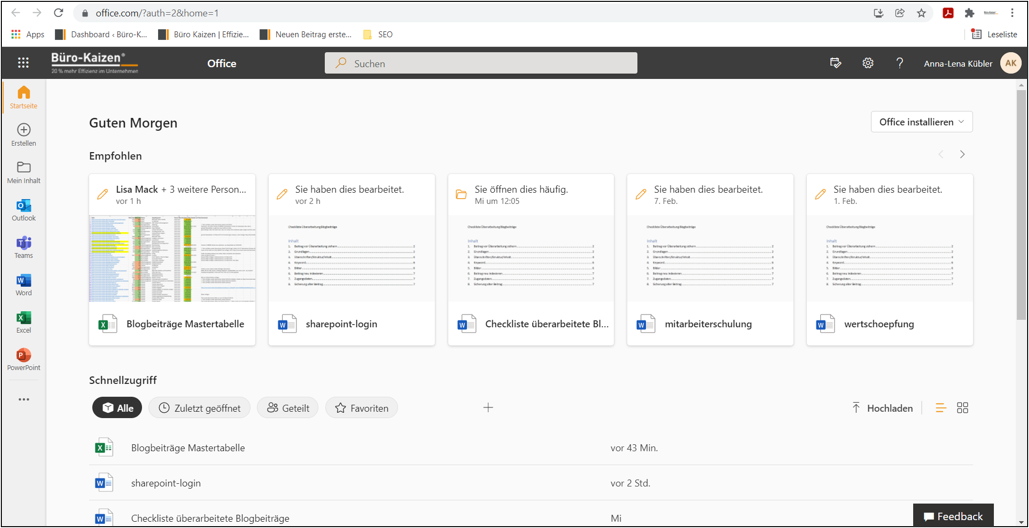This screenshot has height=528, width=1029.
Task: Click the browser share page icon
Action: click(900, 12)
